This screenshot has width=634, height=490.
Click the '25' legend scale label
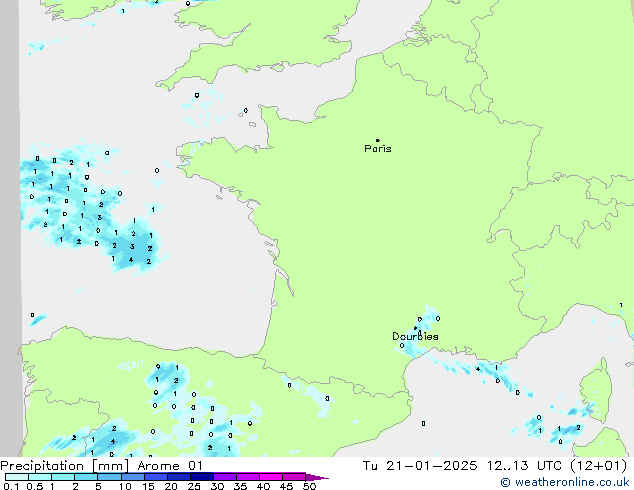pos(194,486)
